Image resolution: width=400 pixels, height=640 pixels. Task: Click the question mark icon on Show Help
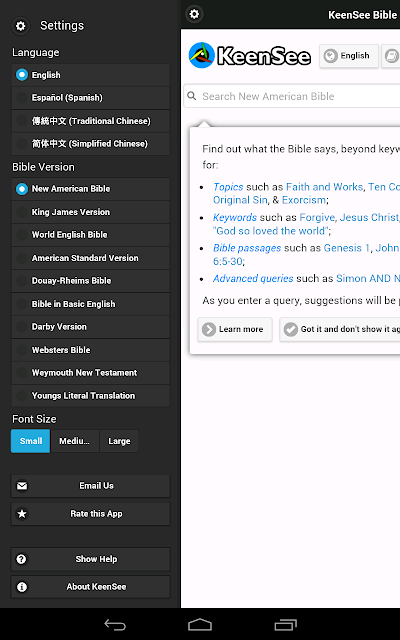click(x=22, y=559)
